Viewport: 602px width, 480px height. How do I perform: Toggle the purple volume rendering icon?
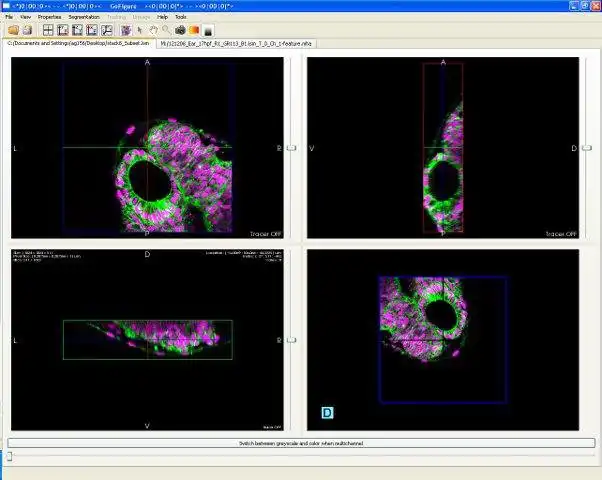[126, 30]
